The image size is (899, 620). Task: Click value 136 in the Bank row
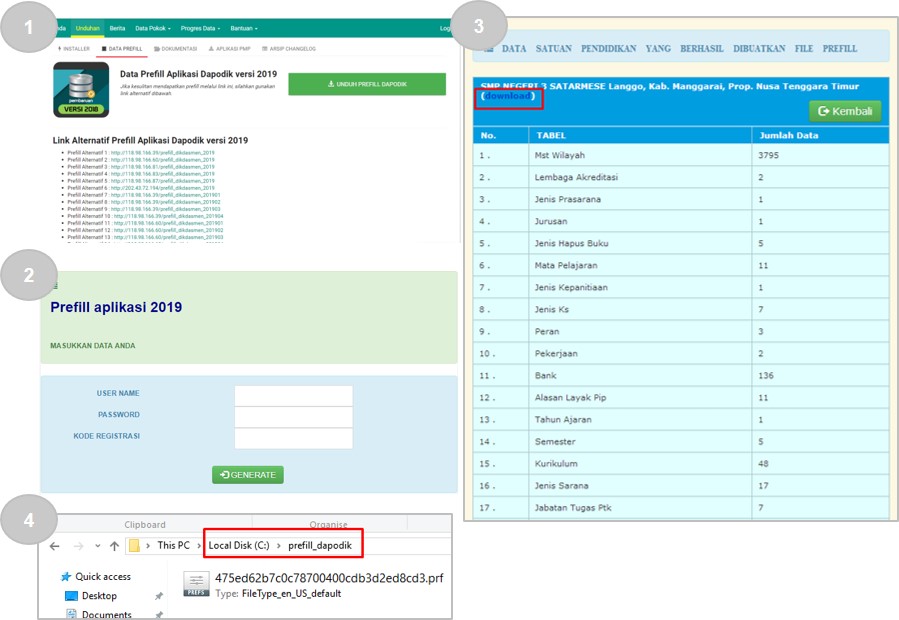point(765,376)
